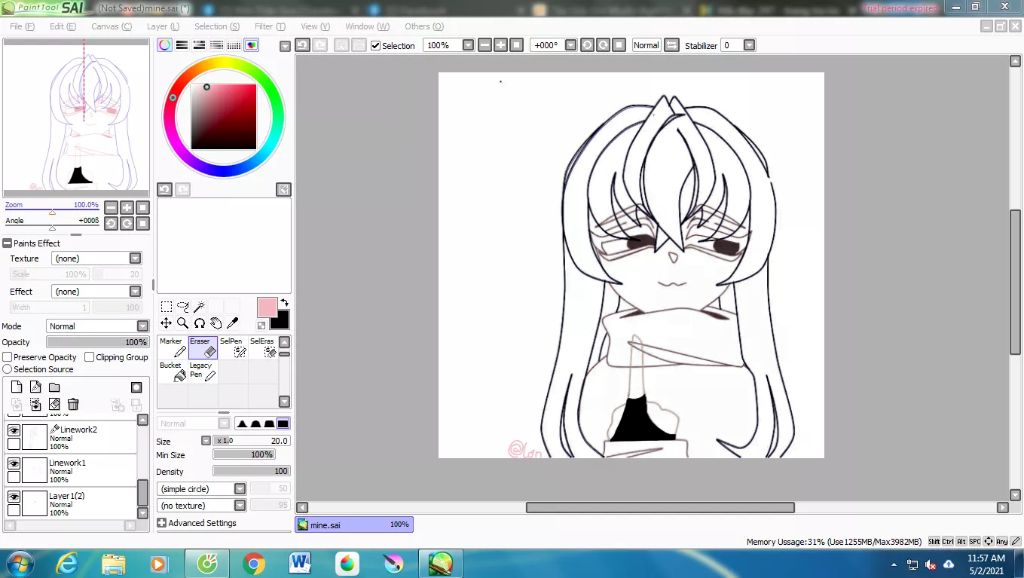This screenshot has width=1024, height=578.
Task: Create a new layer folder
Action: pyautogui.click(x=54, y=387)
